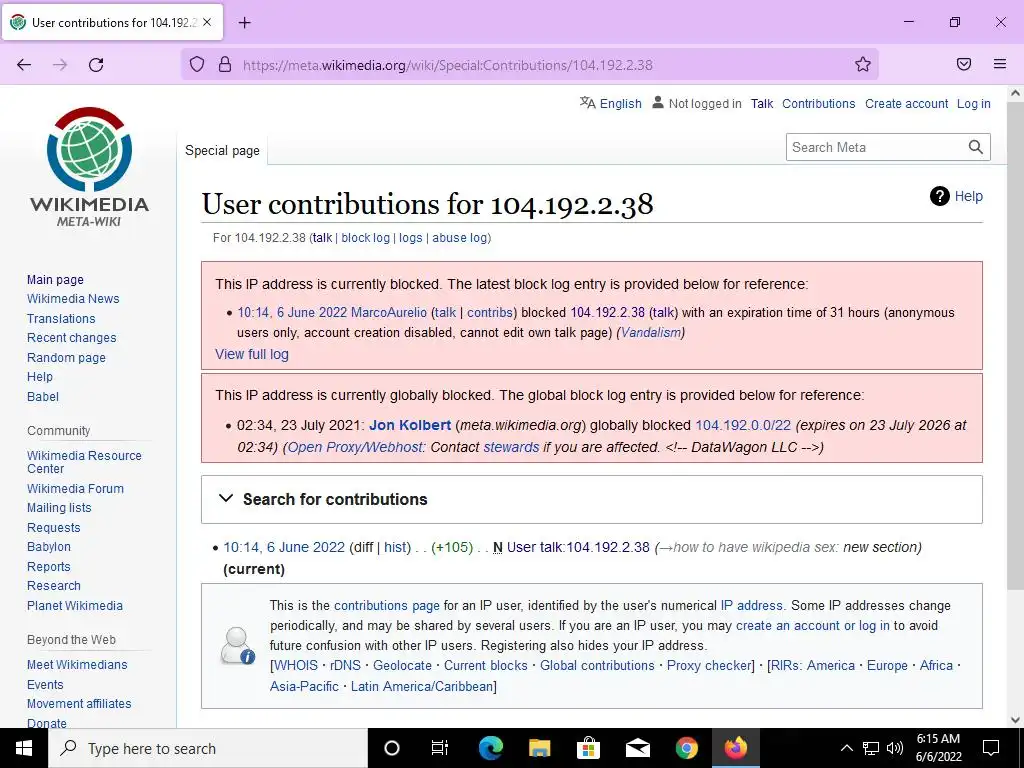Open Random page in sidebar
The image size is (1024, 768).
click(x=66, y=357)
